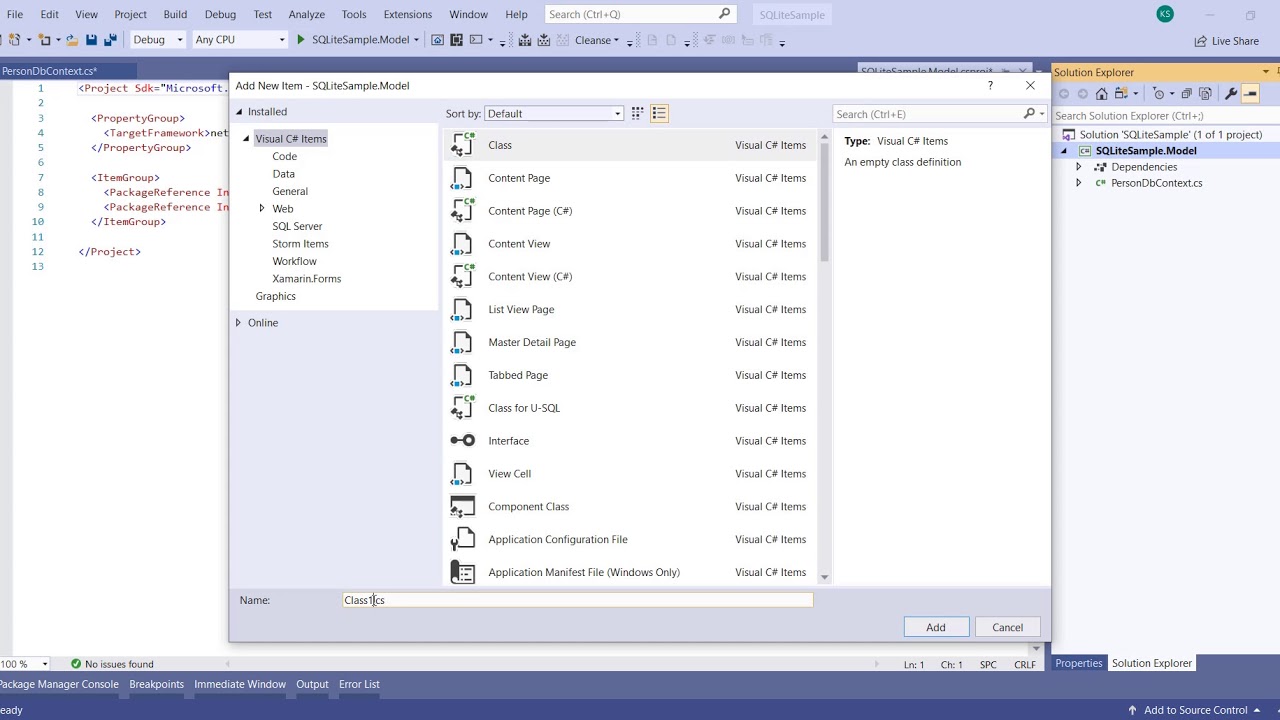
Task: Click Save All toolbar icon
Action: 110,40
